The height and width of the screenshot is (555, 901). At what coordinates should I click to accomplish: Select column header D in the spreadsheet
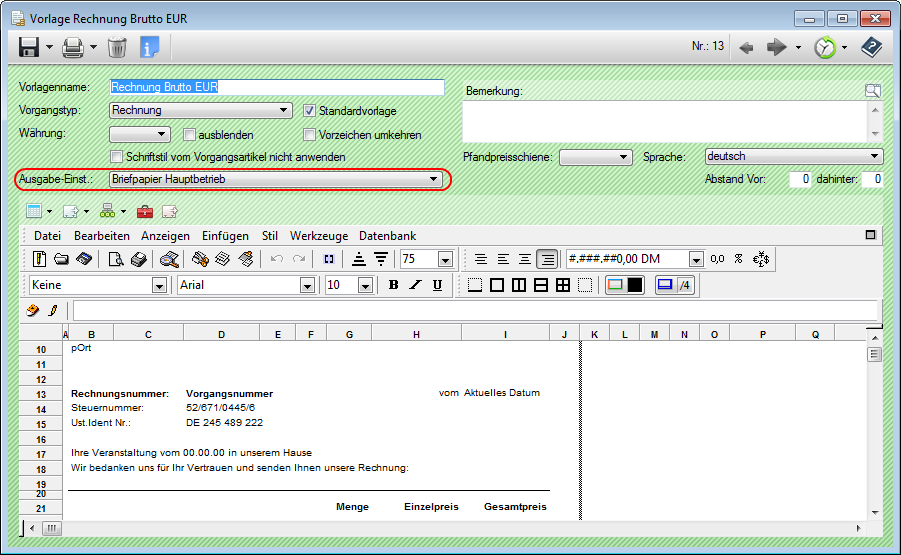pyautogui.click(x=220, y=334)
